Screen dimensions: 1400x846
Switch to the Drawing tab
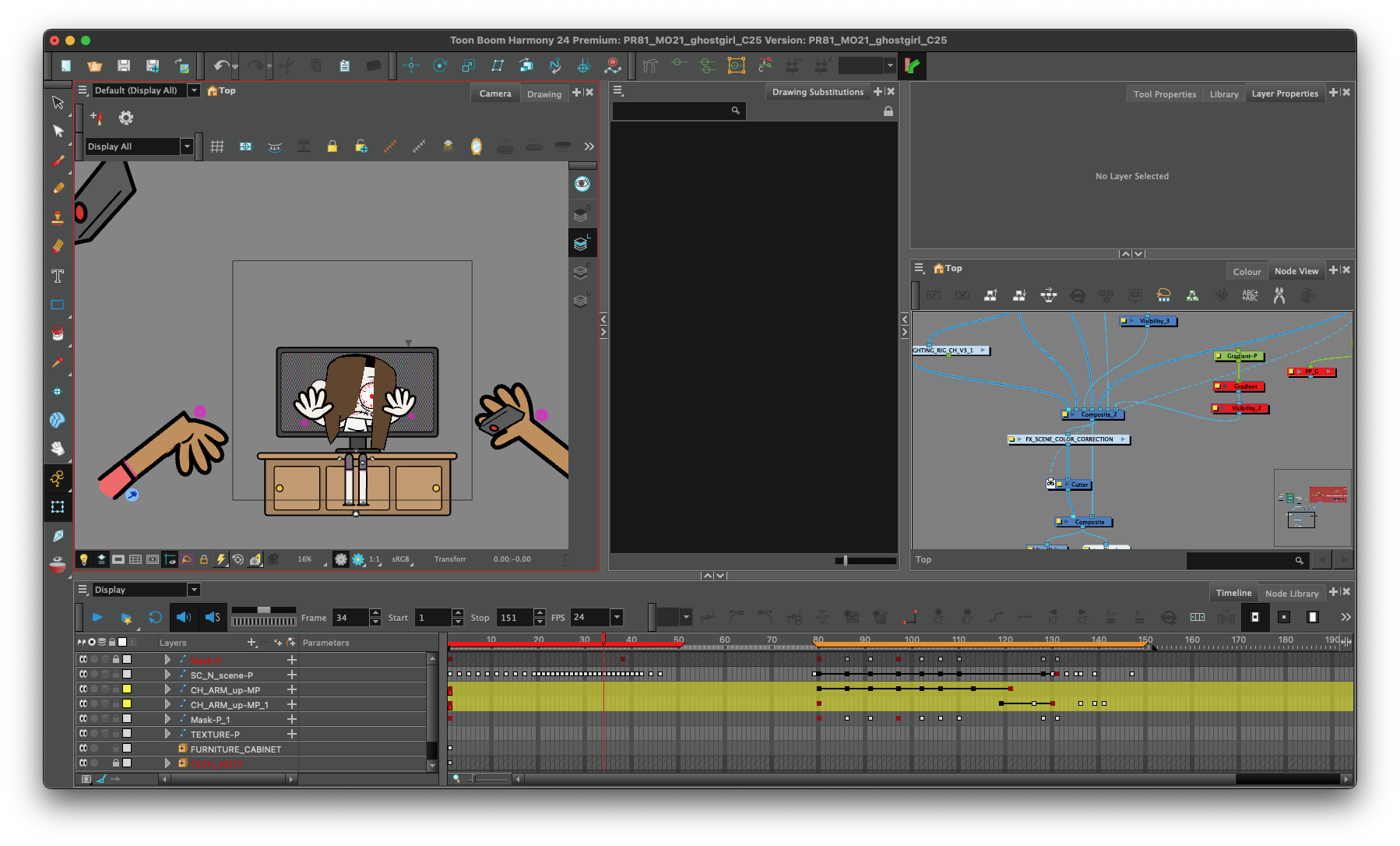point(544,94)
